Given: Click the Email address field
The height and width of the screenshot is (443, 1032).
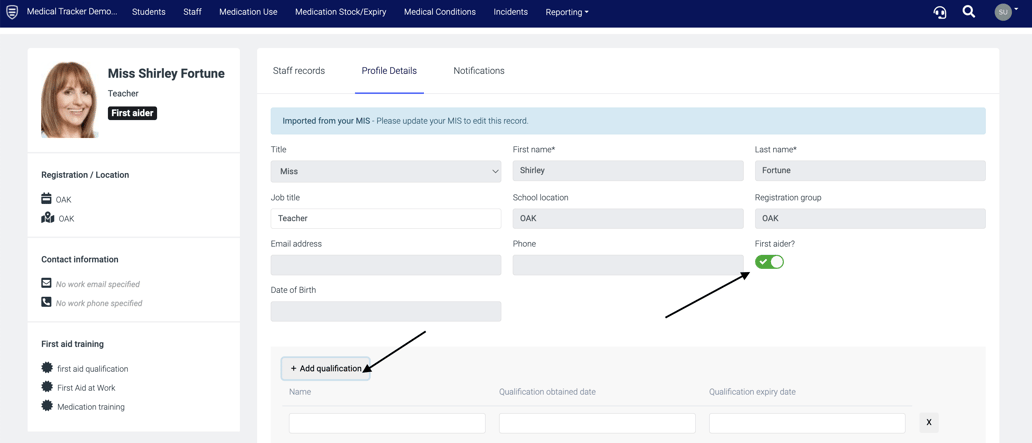Looking at the screenshot, I should click(x=386, y=265).
